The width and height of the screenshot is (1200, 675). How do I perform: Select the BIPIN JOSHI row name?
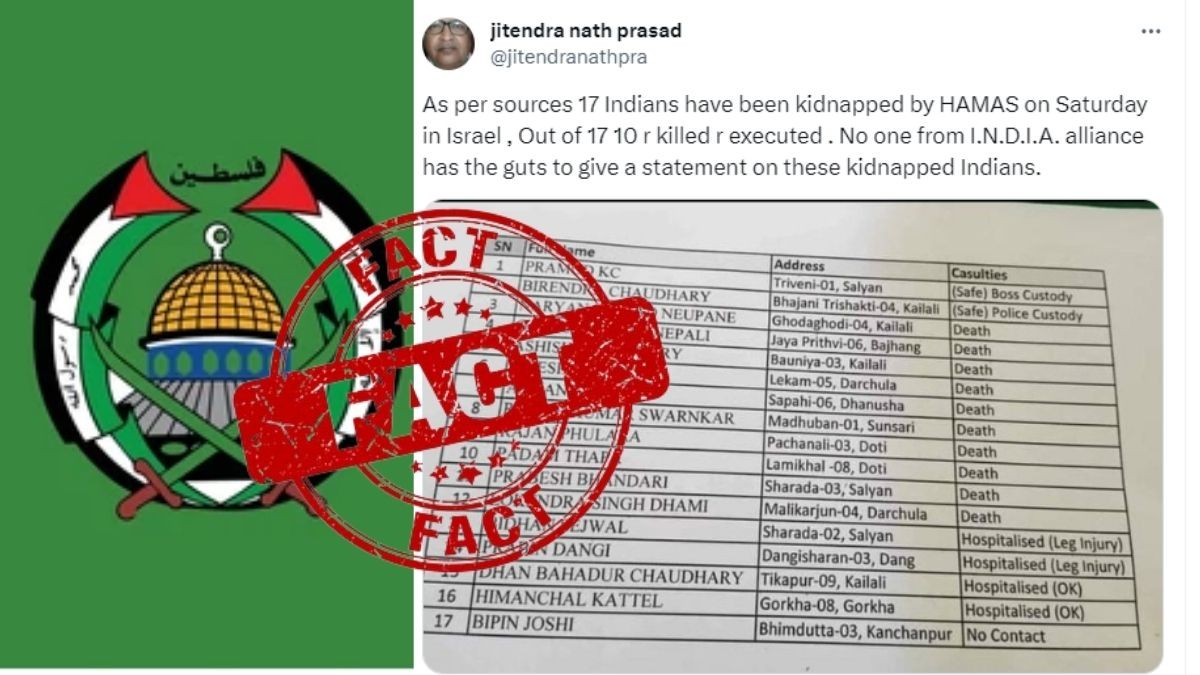[x=525, y=622]
